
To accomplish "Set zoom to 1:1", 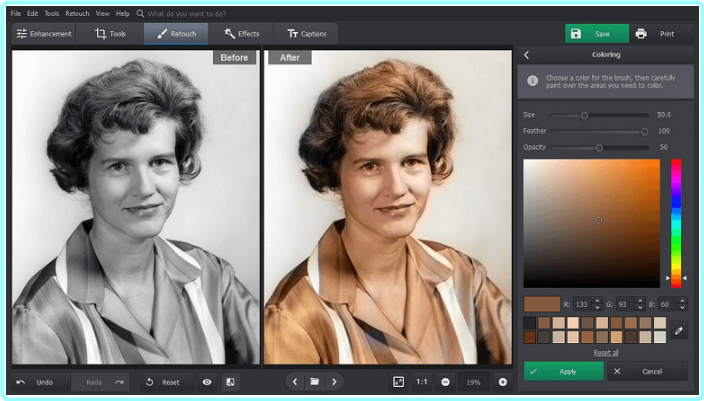I will (x=422, y=382).
